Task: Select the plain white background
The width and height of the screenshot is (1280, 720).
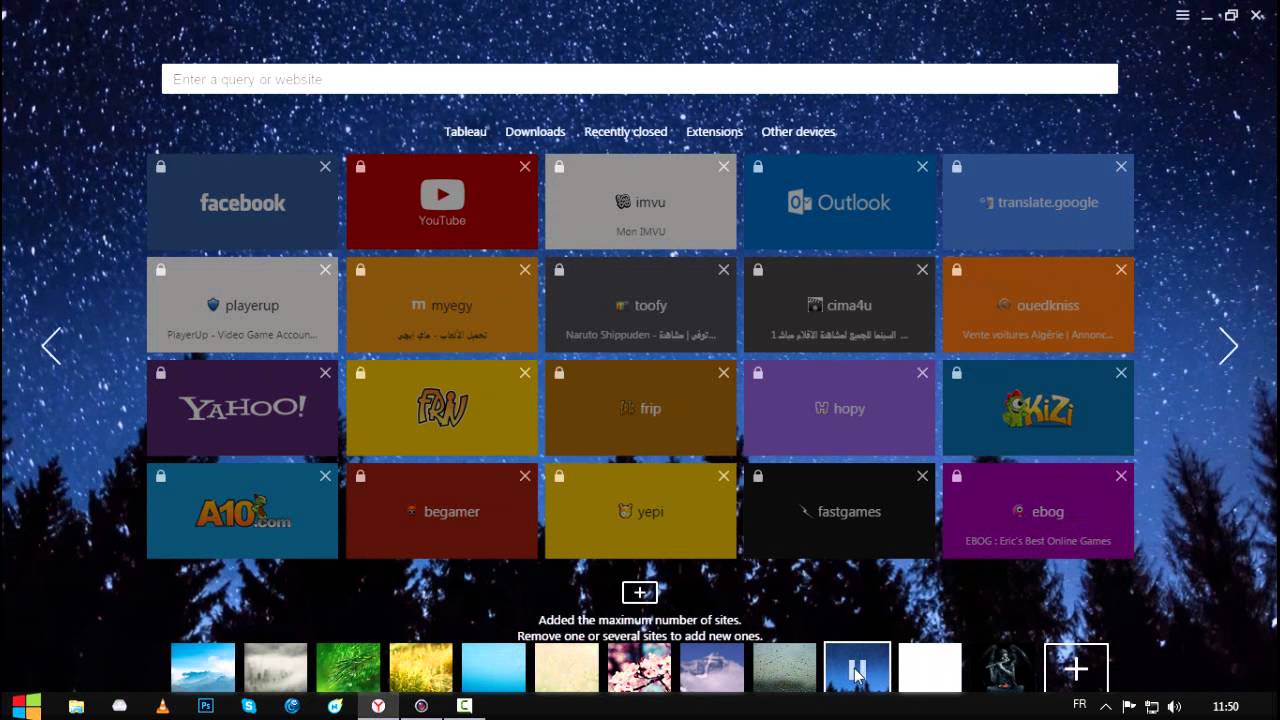Action: click(x=930, y=667)
